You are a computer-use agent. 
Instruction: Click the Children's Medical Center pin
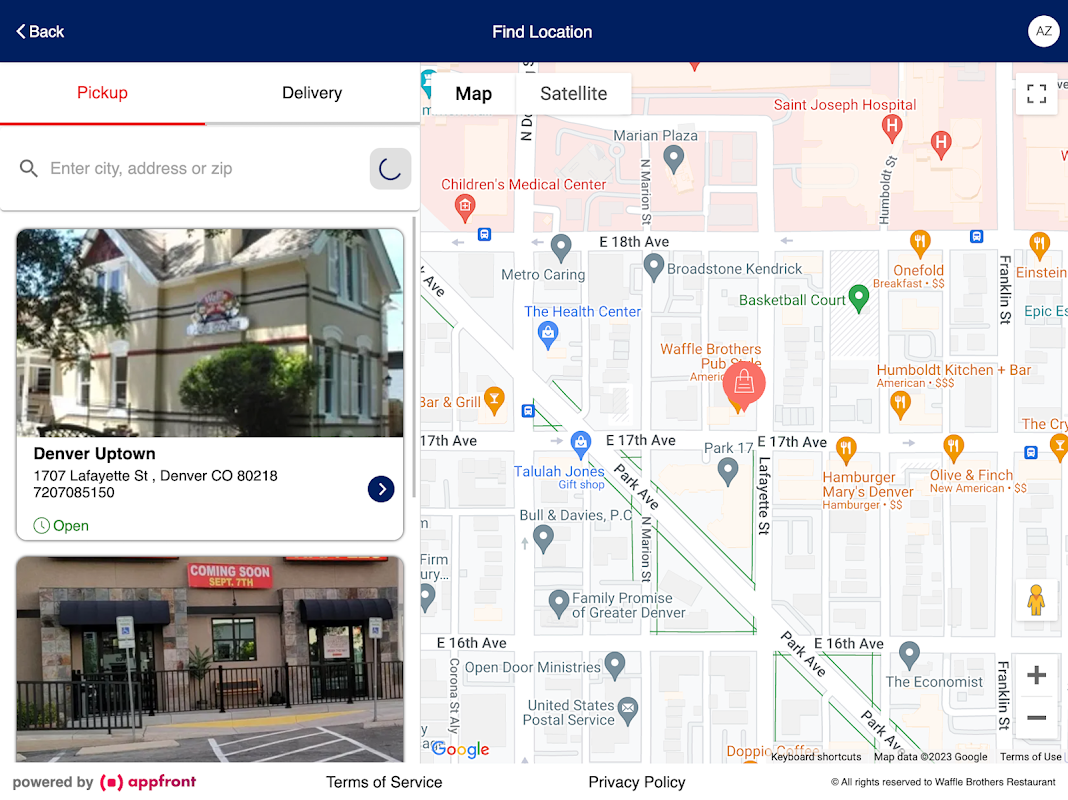tap(465, 208)
